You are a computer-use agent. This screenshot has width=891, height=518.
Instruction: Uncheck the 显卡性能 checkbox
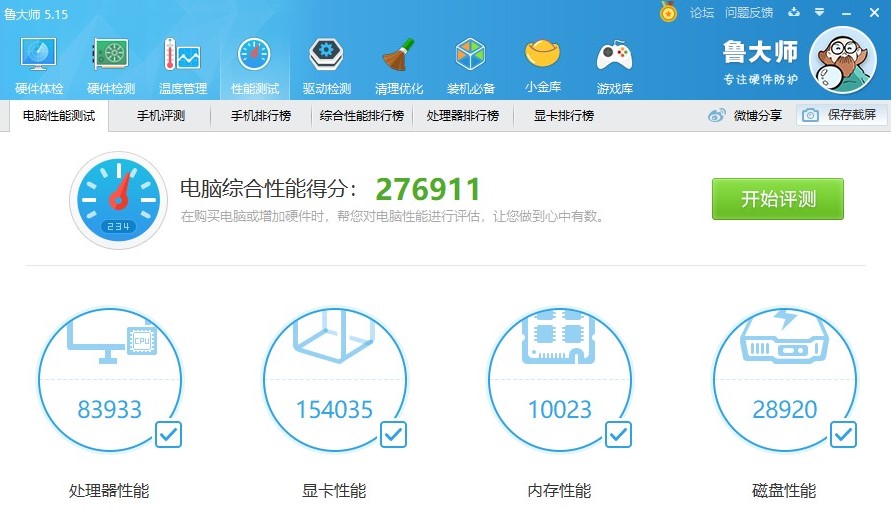pyautogui.click(x=393, y=435)
